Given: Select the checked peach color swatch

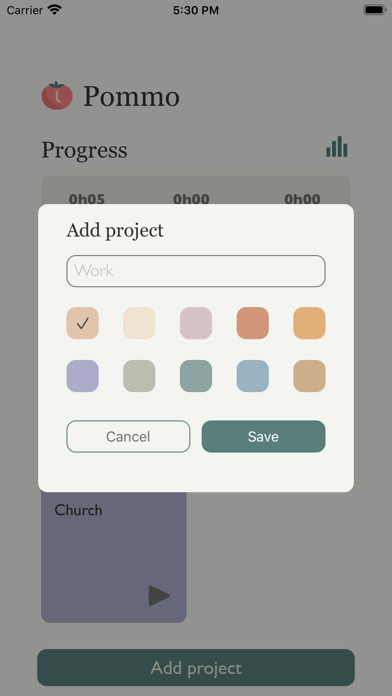Looking at the screenshot, I should pyautogui.click(x=83, y=323).
